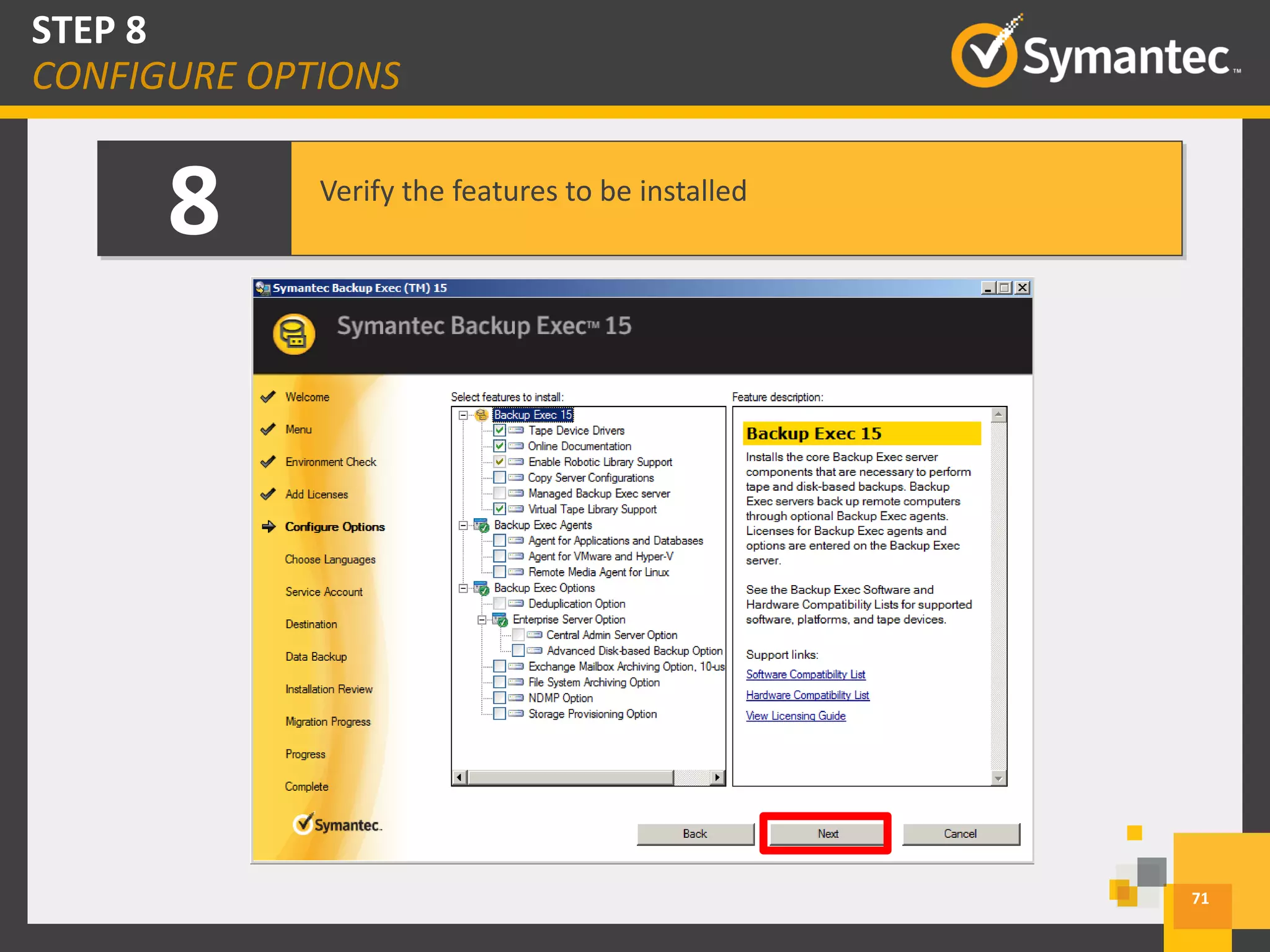Open Hardware Compatibility List link

tap(807, 695)
